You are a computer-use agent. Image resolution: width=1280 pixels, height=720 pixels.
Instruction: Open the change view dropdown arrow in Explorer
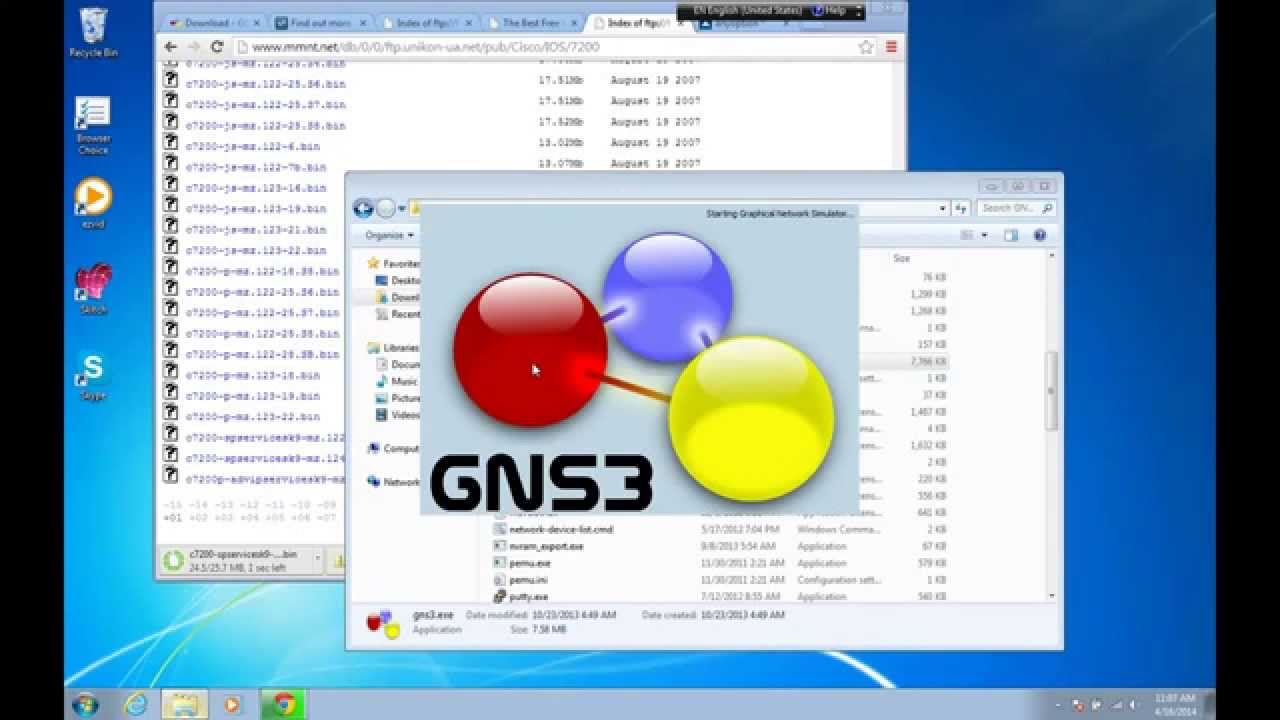click(x=984, y=235)
